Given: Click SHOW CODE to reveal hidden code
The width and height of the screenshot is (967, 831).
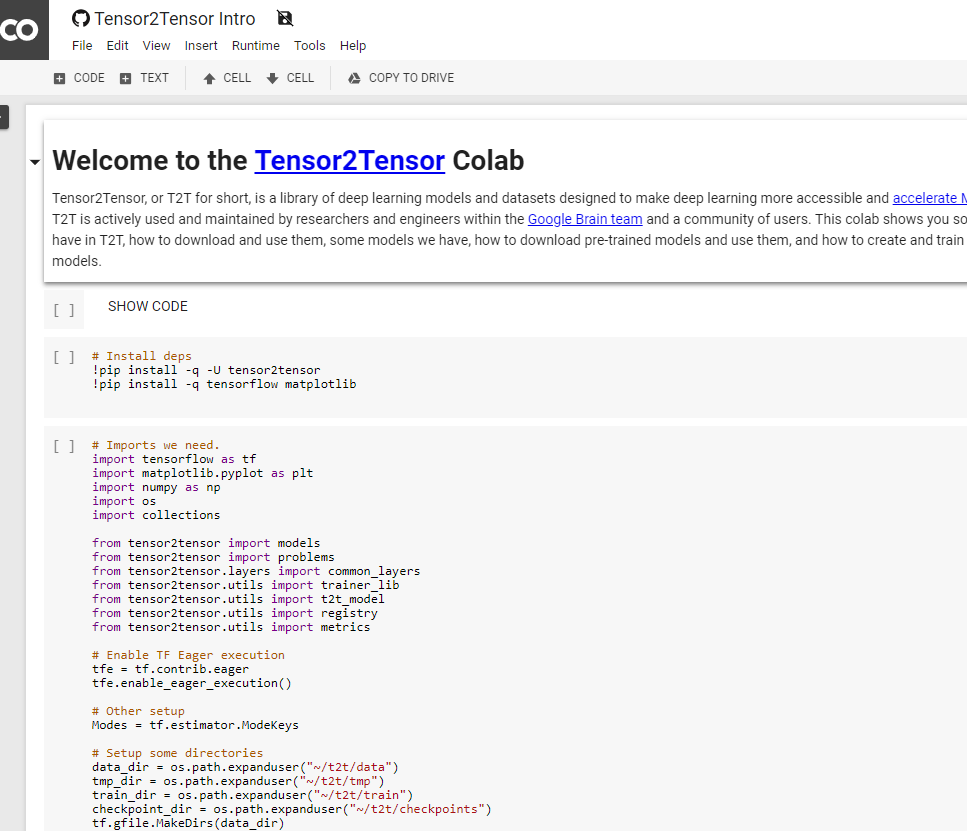Looking at the screenshot, I should pos(148,307).
